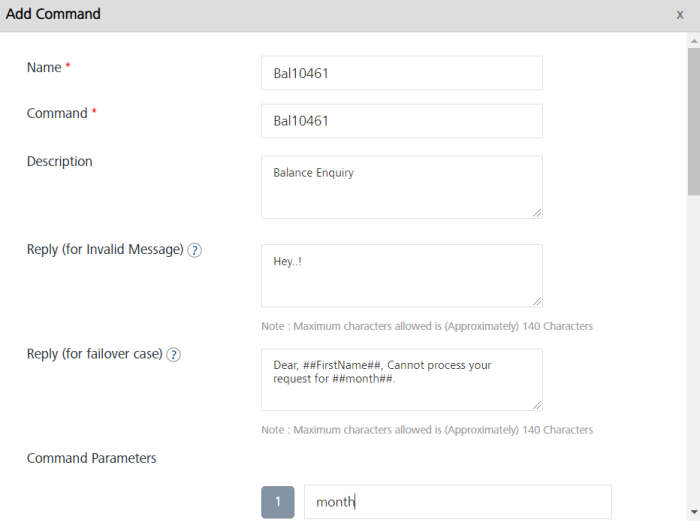Image resolution: width=700 pixels, height=523 pixels.
Task: Click the failover reply textarea resize handle
Action: click(x=537, y=405)
